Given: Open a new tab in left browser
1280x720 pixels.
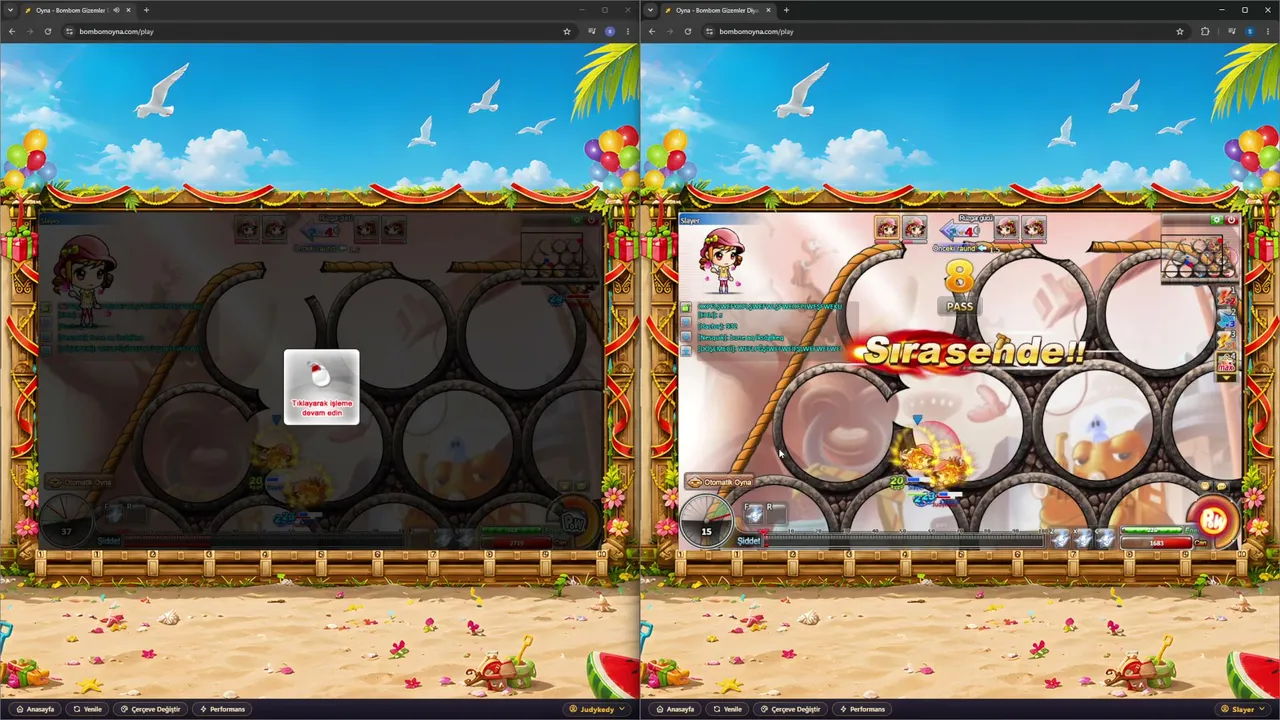Looking at the screenshot, I should [x=146, y=10].
